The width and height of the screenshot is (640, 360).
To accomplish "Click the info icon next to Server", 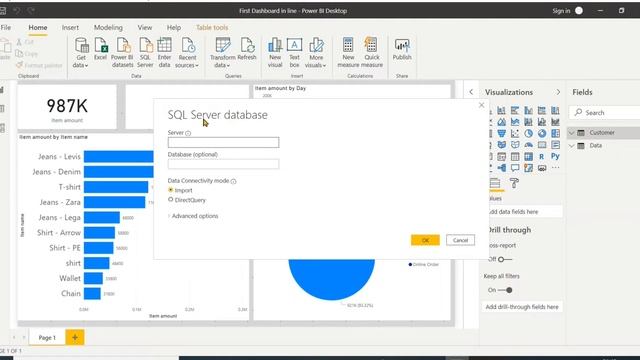I will (x=188, y=133).
